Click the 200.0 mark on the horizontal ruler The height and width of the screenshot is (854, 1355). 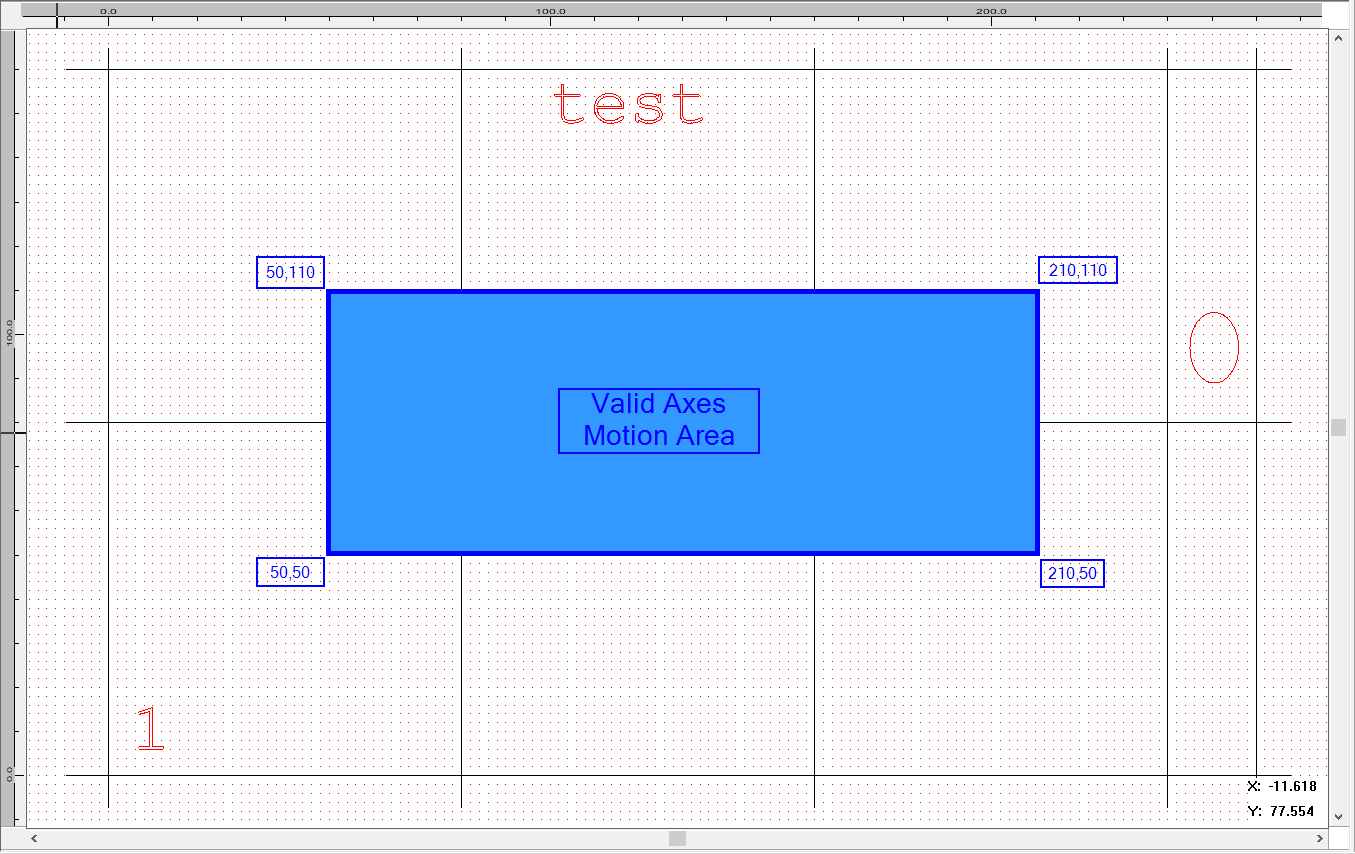pyautogui.click(x=991, y=11)
